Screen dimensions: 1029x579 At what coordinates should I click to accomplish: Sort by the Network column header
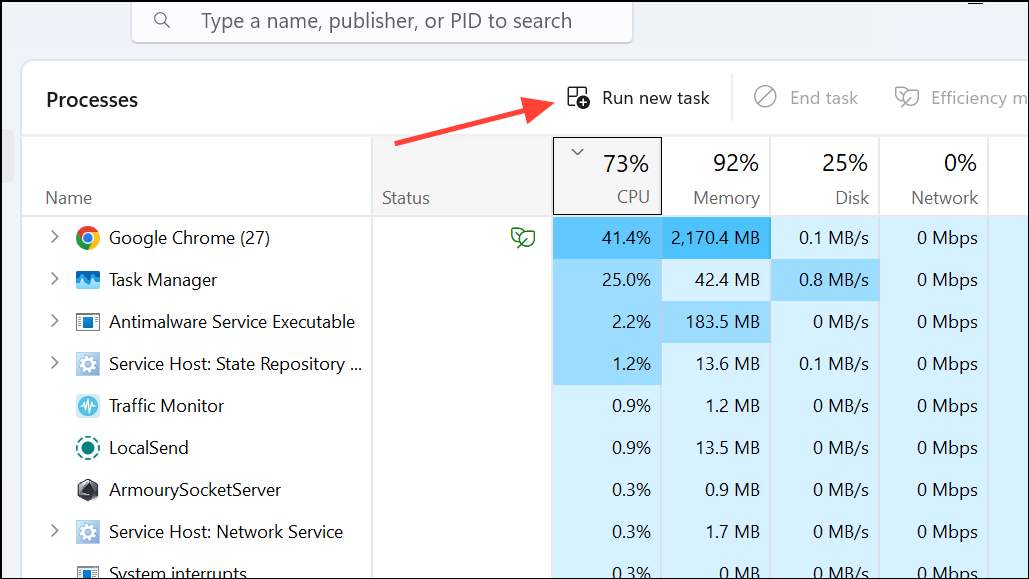[934, 177]
